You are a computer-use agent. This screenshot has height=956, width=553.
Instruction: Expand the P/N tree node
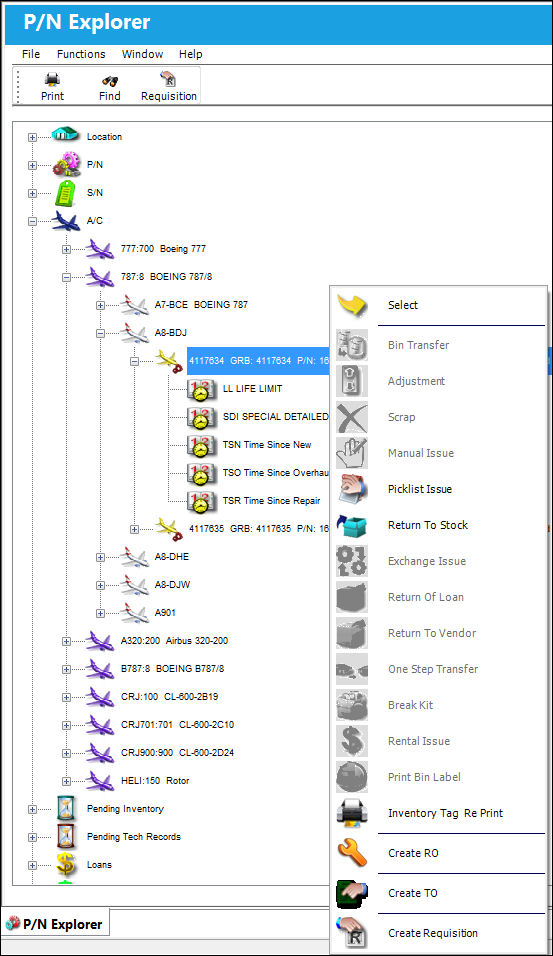coord(32,165)
